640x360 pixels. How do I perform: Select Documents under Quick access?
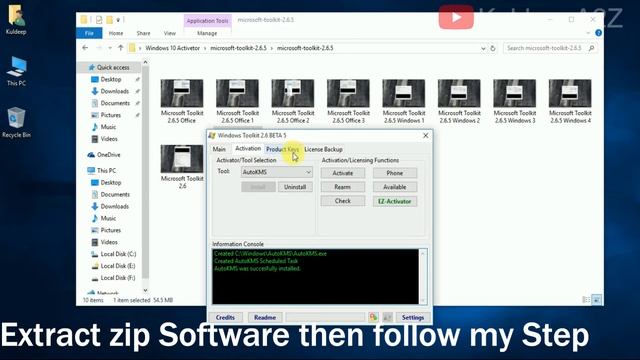pyautogui.click(x=115, y=103)
